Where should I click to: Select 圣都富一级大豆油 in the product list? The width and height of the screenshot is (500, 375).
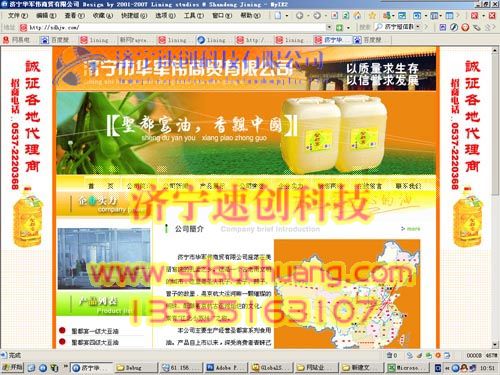(x=95, y=331)
